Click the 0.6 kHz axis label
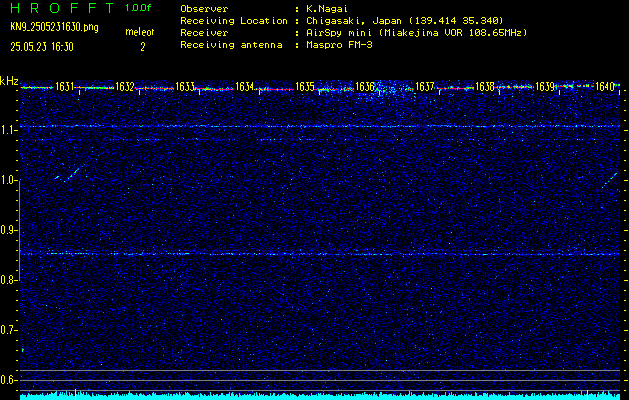 pos(9,380)
